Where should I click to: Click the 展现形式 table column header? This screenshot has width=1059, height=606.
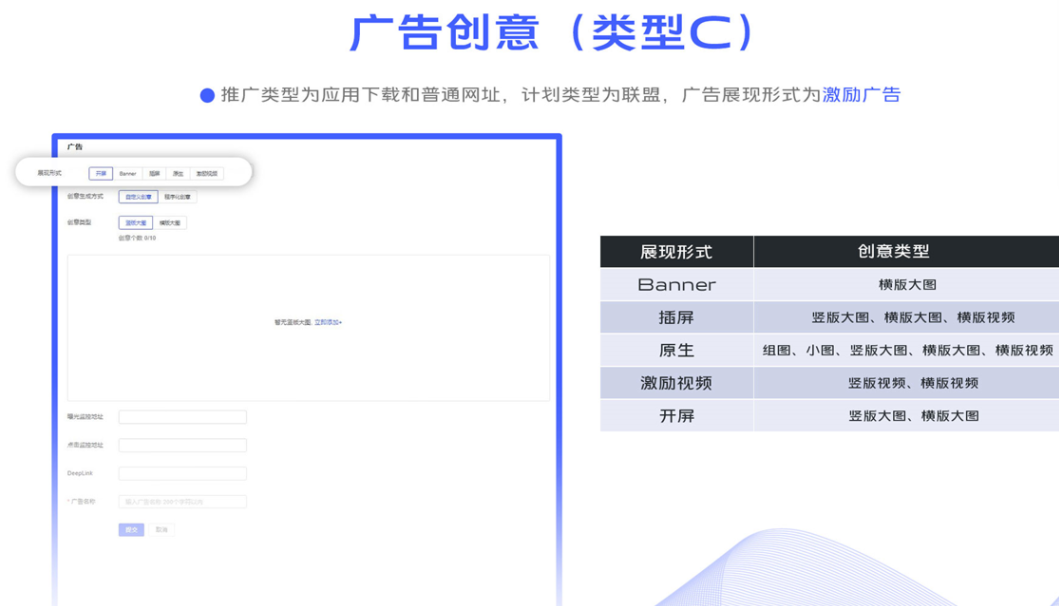coord(676,252)
